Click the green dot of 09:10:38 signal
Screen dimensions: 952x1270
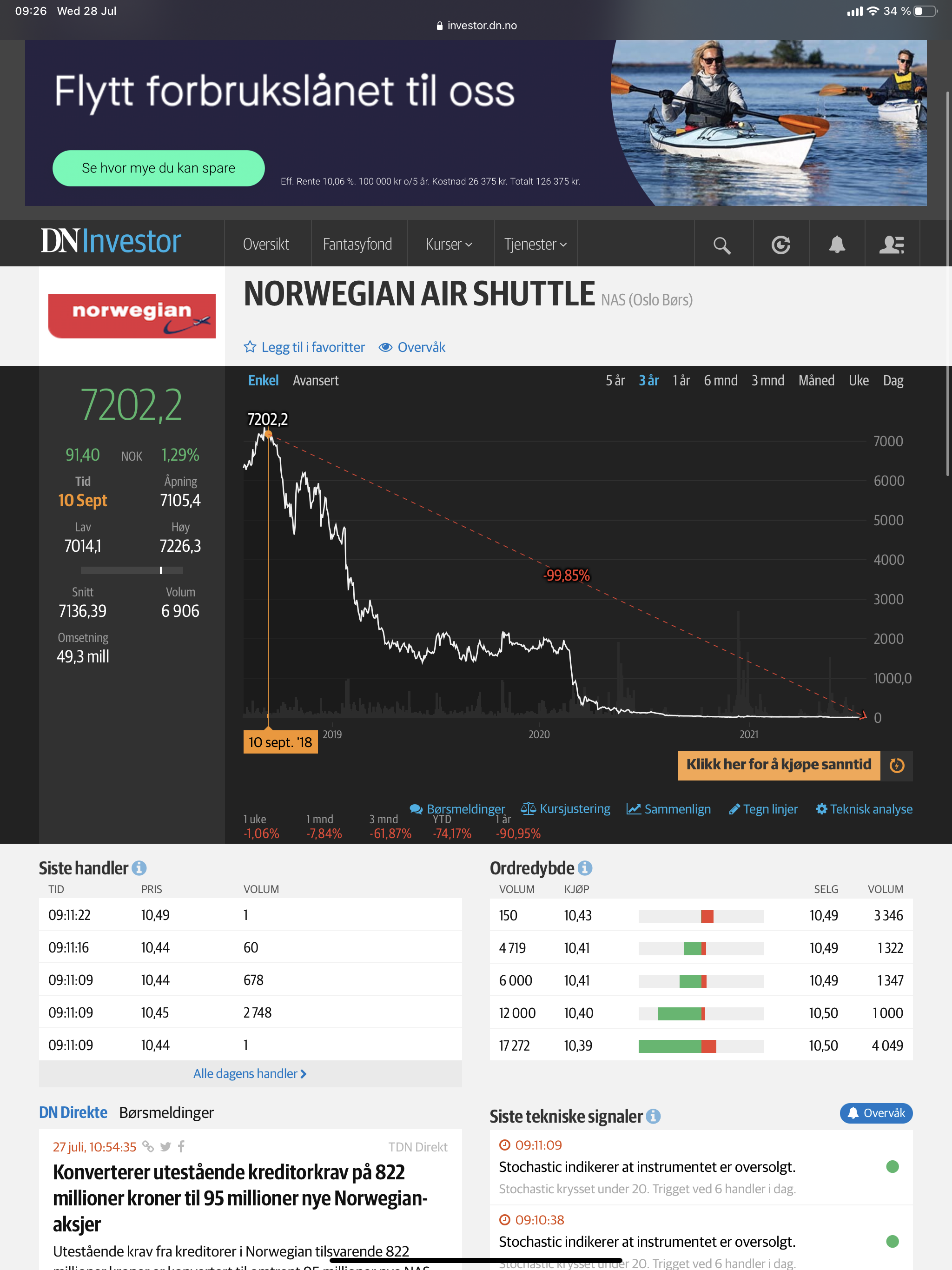[892, 1241]
